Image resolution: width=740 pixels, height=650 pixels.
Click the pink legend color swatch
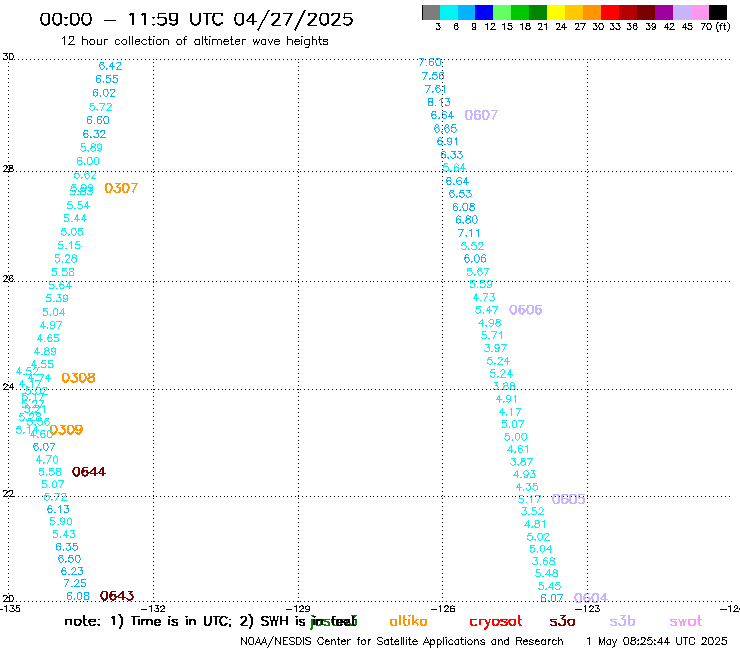click(699, 12)
